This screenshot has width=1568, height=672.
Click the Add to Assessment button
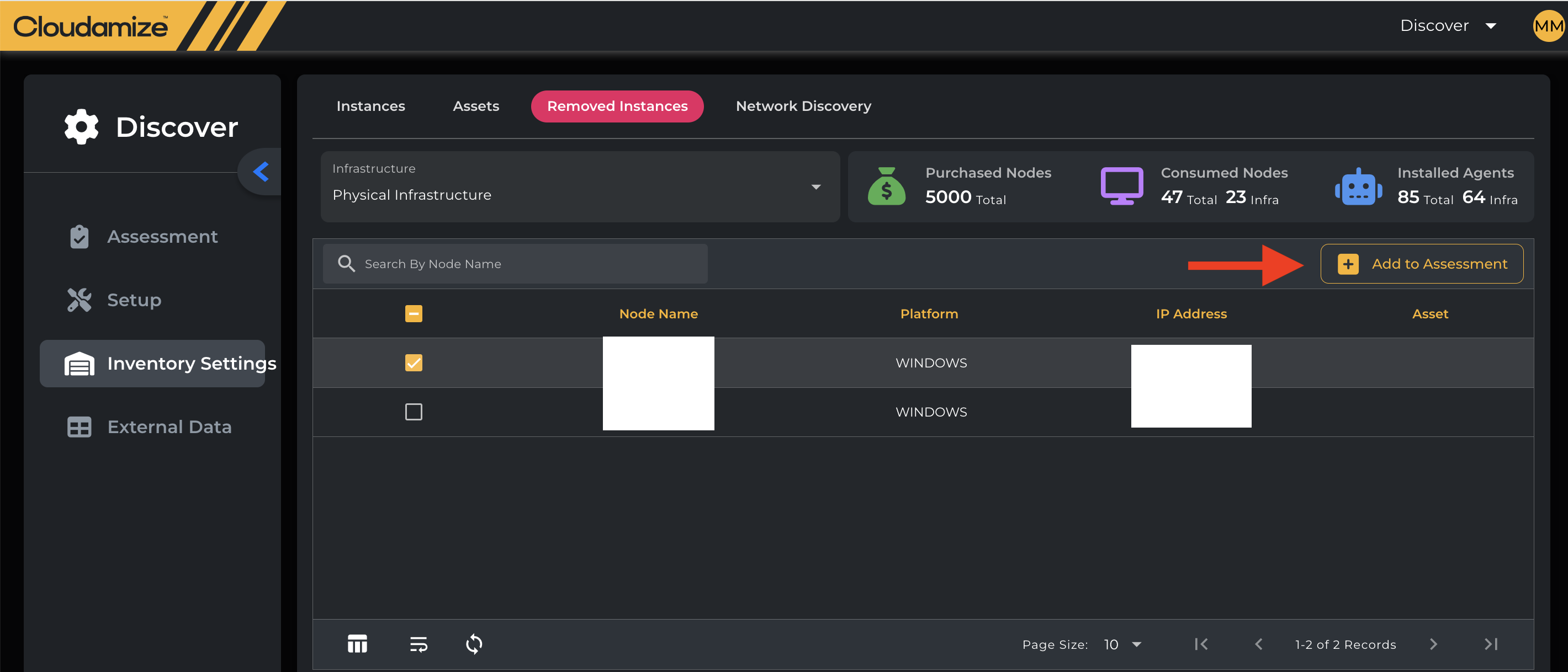coord(1421,263)
